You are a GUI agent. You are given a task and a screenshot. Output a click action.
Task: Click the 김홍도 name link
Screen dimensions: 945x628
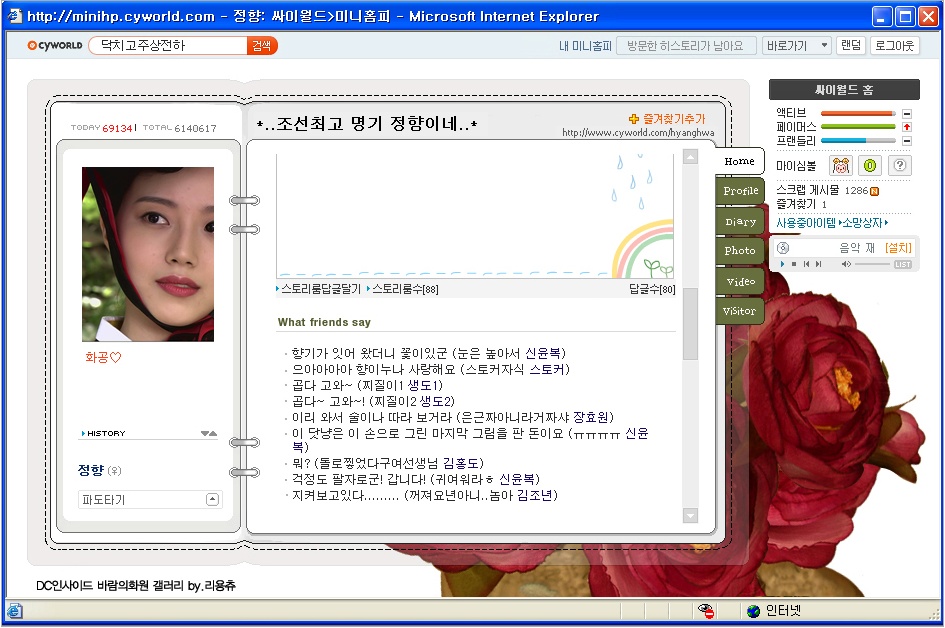pos(461,463)
